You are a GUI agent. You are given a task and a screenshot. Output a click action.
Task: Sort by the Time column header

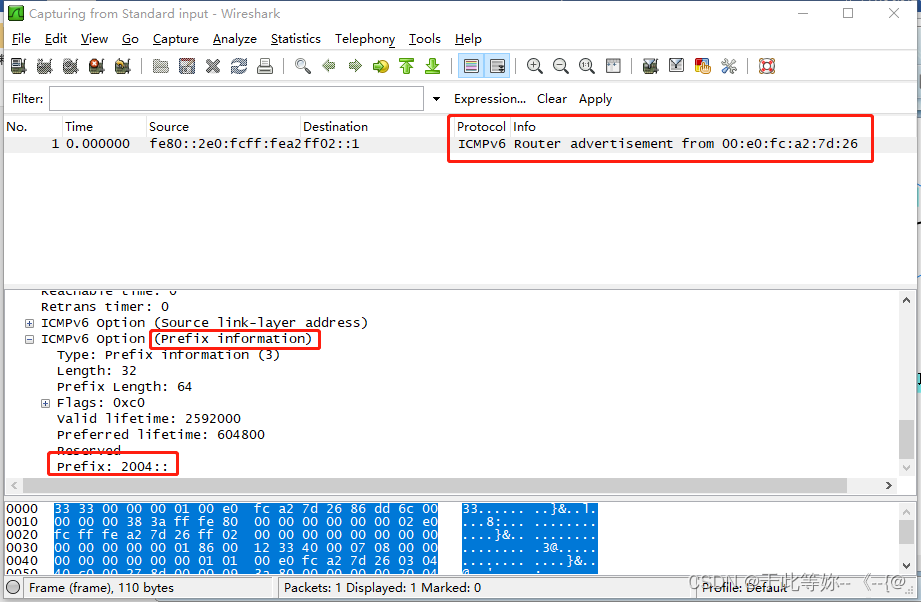click(104, 127)
